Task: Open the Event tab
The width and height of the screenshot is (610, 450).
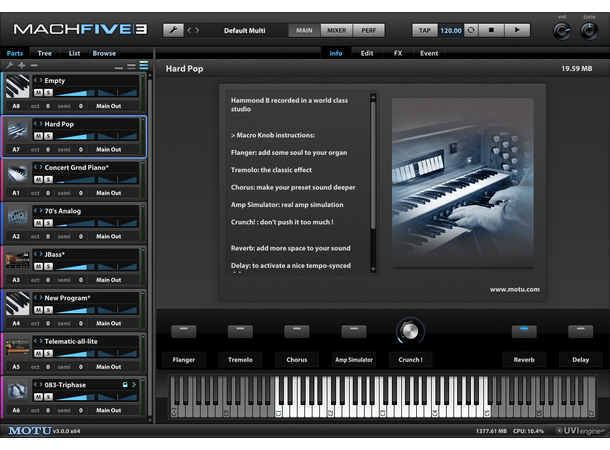Action: pos(429,53)
